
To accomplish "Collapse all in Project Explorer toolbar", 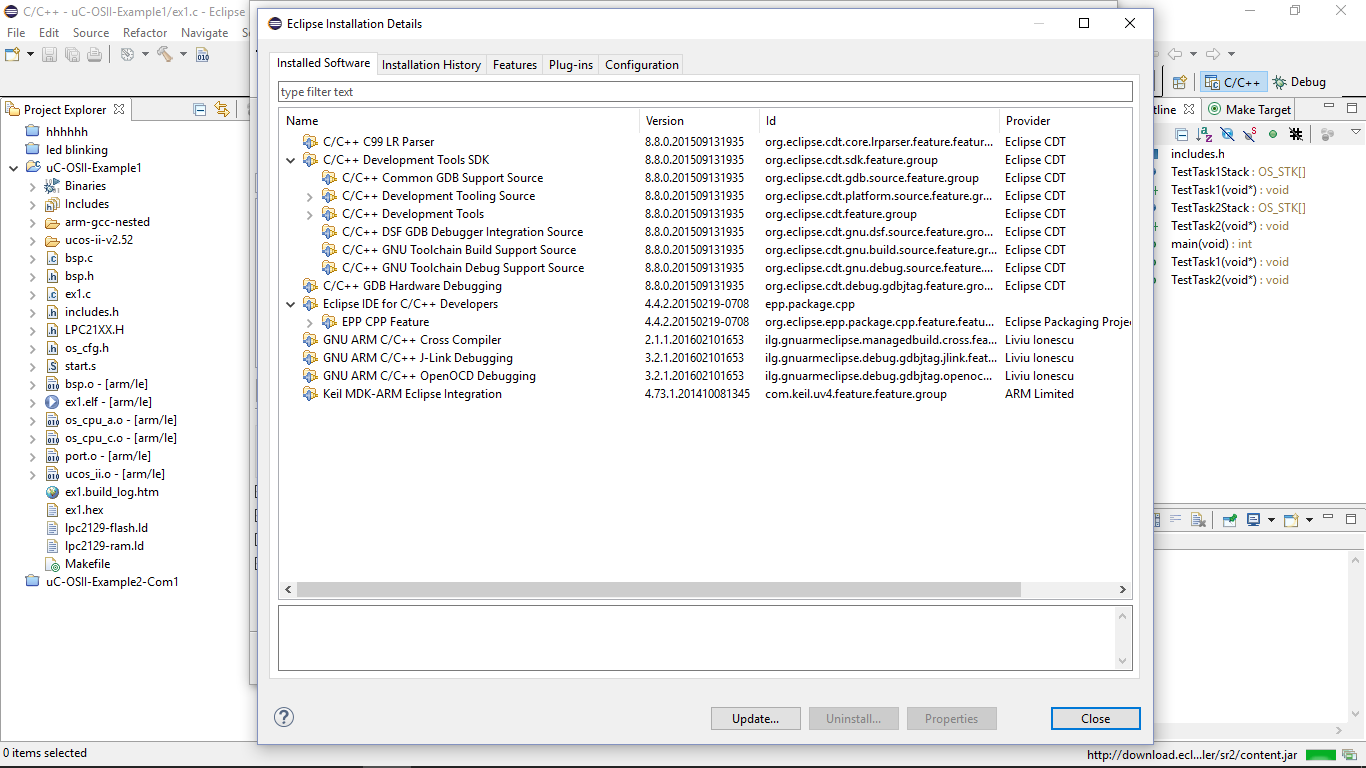I will [199, 110].
